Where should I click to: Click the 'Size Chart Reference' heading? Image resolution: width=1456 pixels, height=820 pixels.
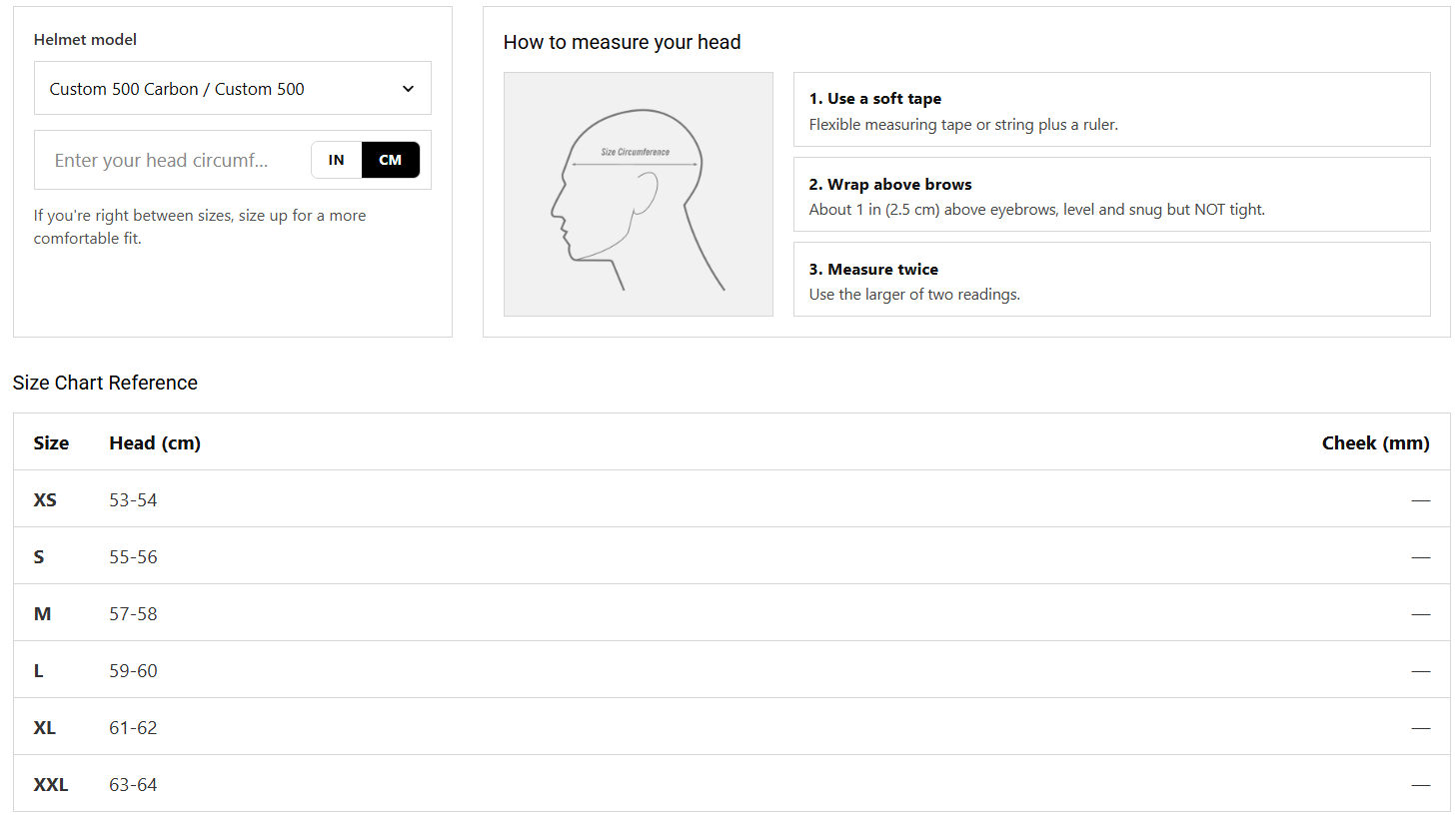(x=105, y=383)
